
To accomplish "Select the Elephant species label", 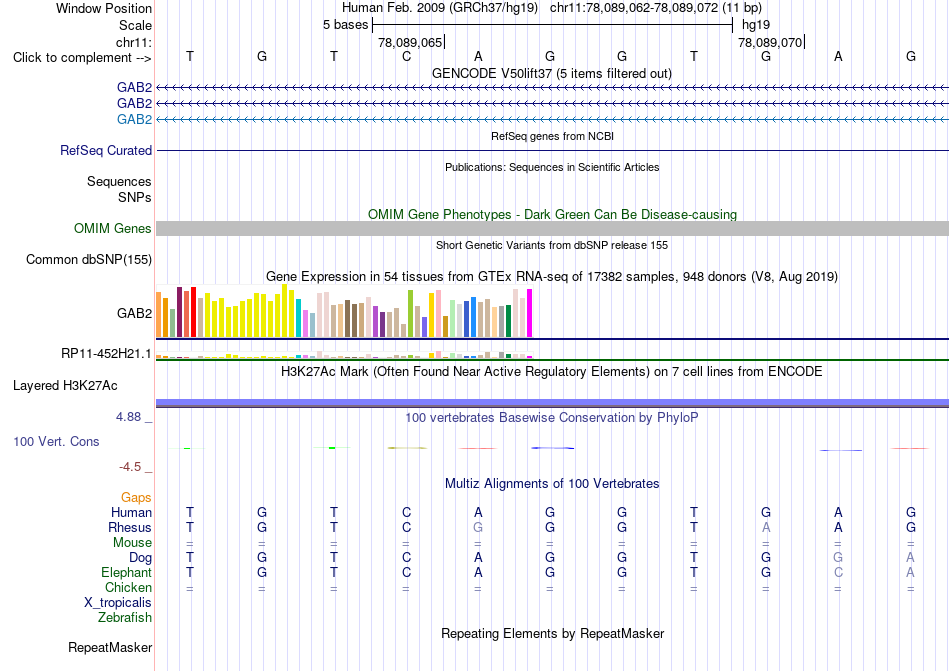I will [127, 572].
